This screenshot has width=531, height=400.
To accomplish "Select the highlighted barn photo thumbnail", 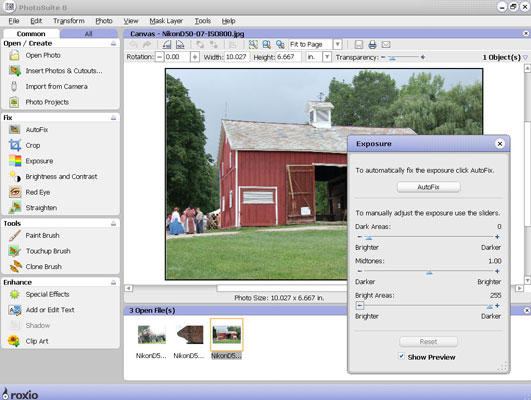I will tap(227, 334).
